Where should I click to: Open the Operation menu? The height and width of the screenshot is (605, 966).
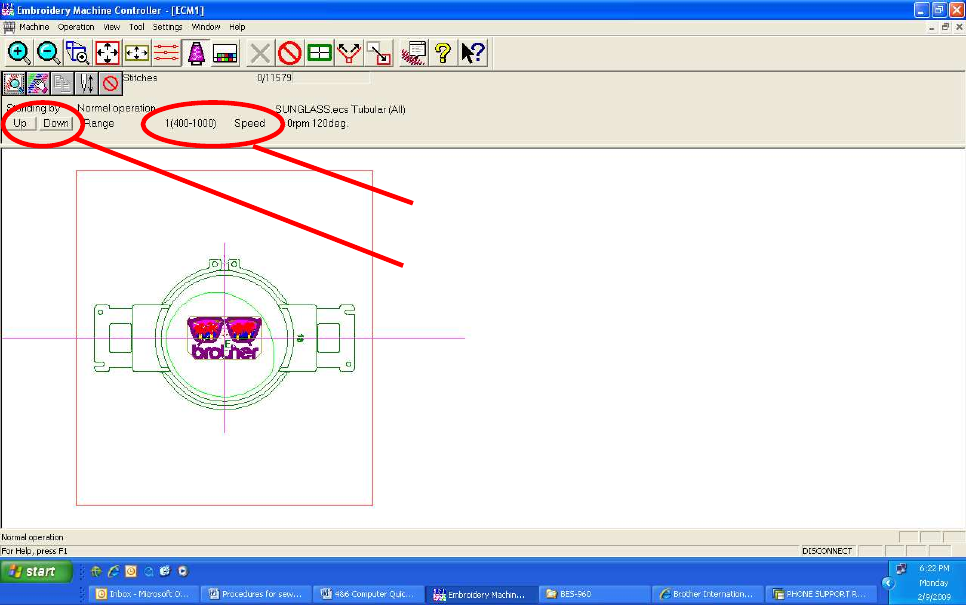click(76, 27)
